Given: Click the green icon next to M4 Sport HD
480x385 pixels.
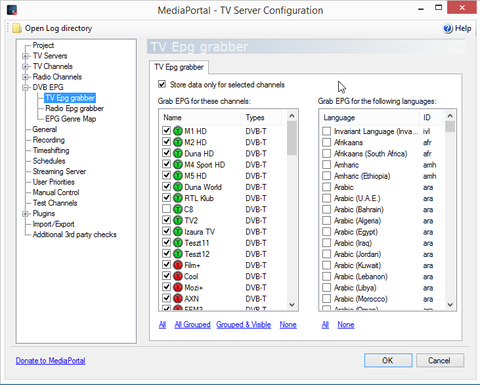Looking at the screenshot, I should coord(178,165).
